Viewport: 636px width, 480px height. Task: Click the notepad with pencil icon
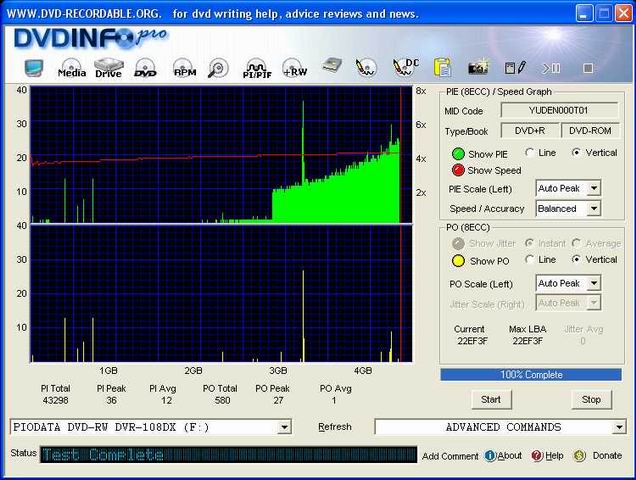click(515, 68)
